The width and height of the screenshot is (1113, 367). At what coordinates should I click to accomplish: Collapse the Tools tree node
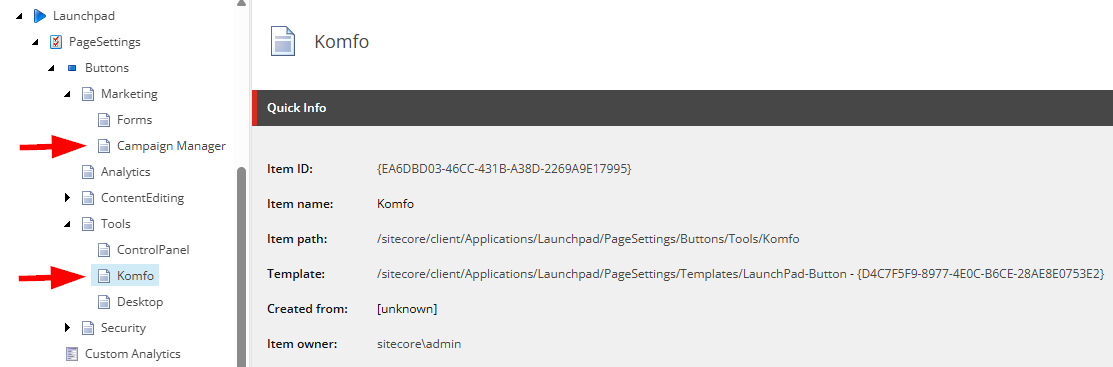tap(67, 224)
